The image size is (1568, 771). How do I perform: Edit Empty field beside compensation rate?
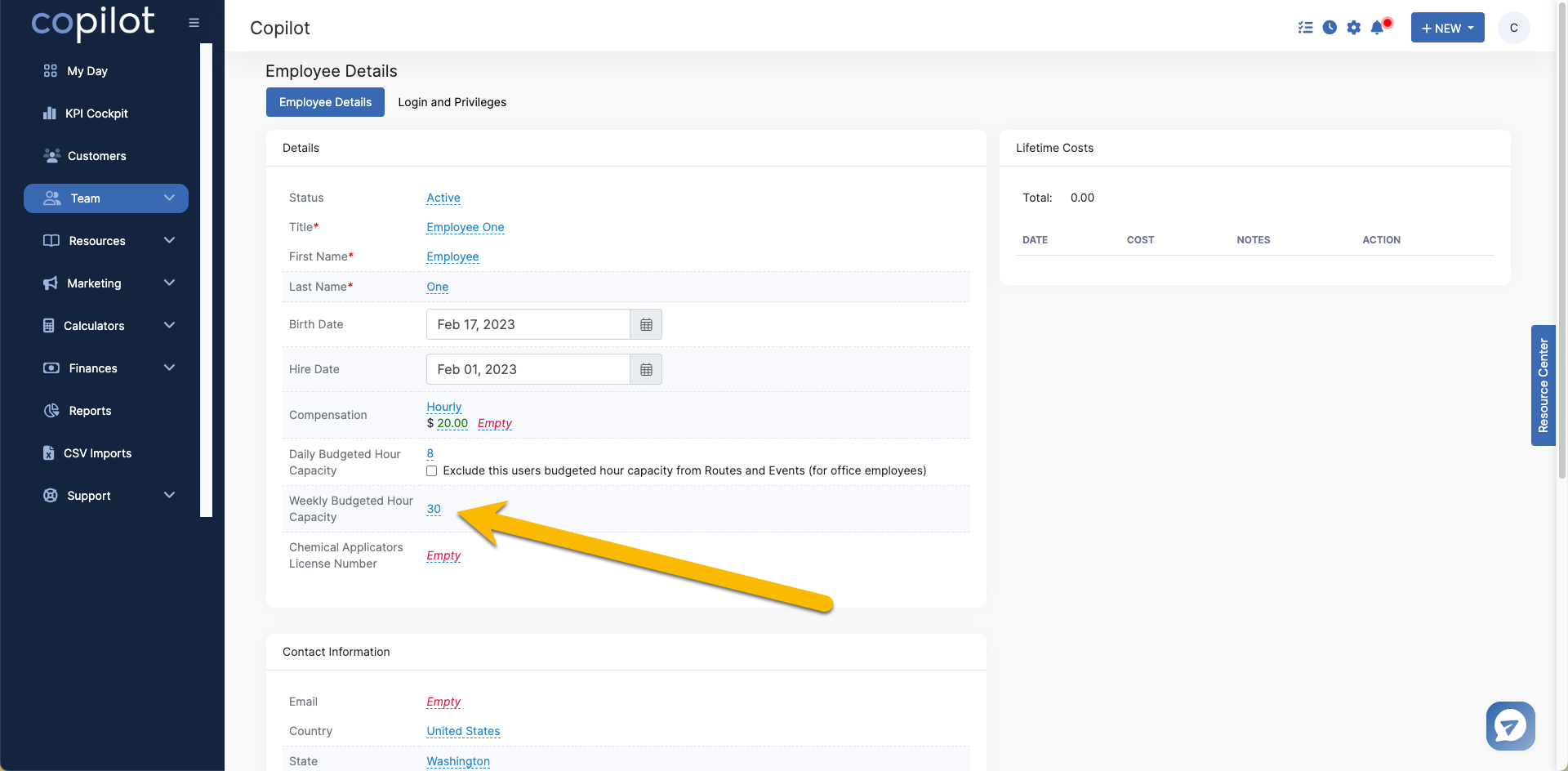click(x=495, y=423)
